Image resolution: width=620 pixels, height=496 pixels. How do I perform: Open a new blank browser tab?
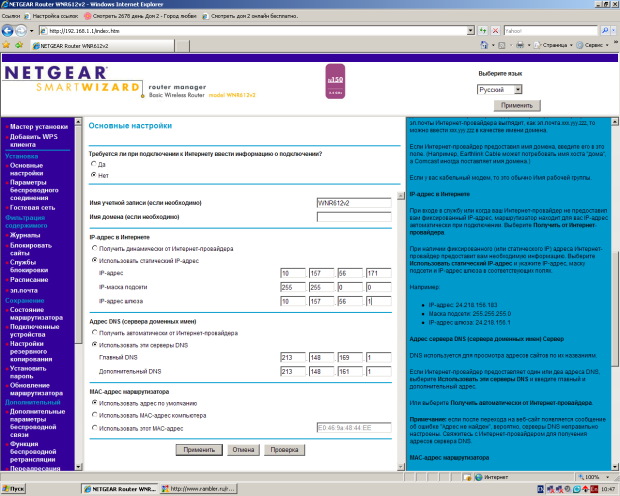coord(182,46)
